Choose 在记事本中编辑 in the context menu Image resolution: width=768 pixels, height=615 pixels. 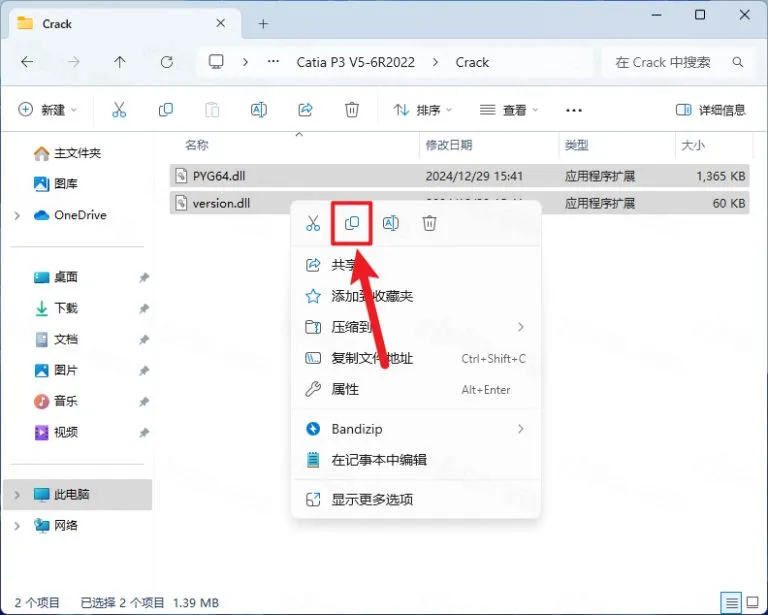coord(415,460)
